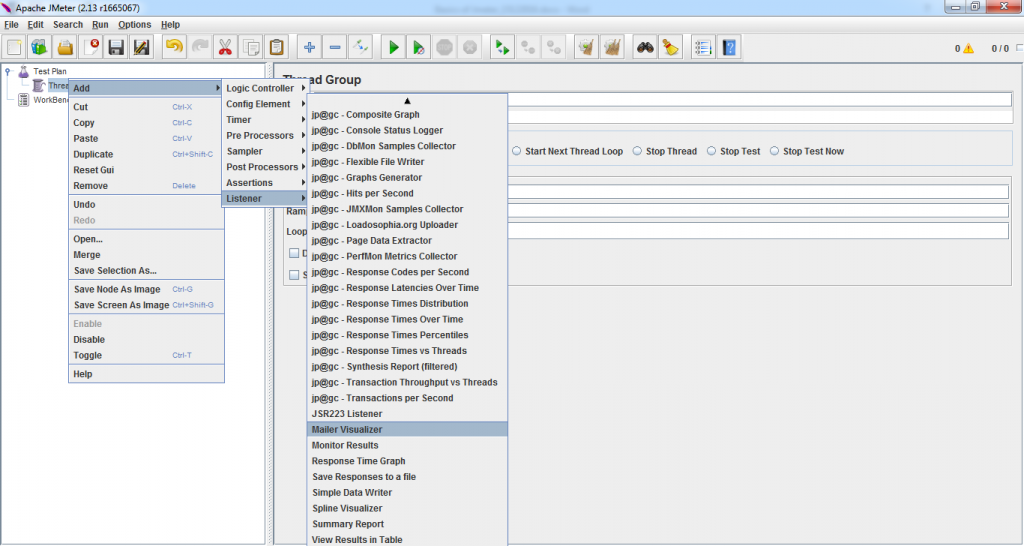This screenshot has width=1024, height=546.
Task: Click the Clear All double broom icon
Action: [x=612, y=47]
